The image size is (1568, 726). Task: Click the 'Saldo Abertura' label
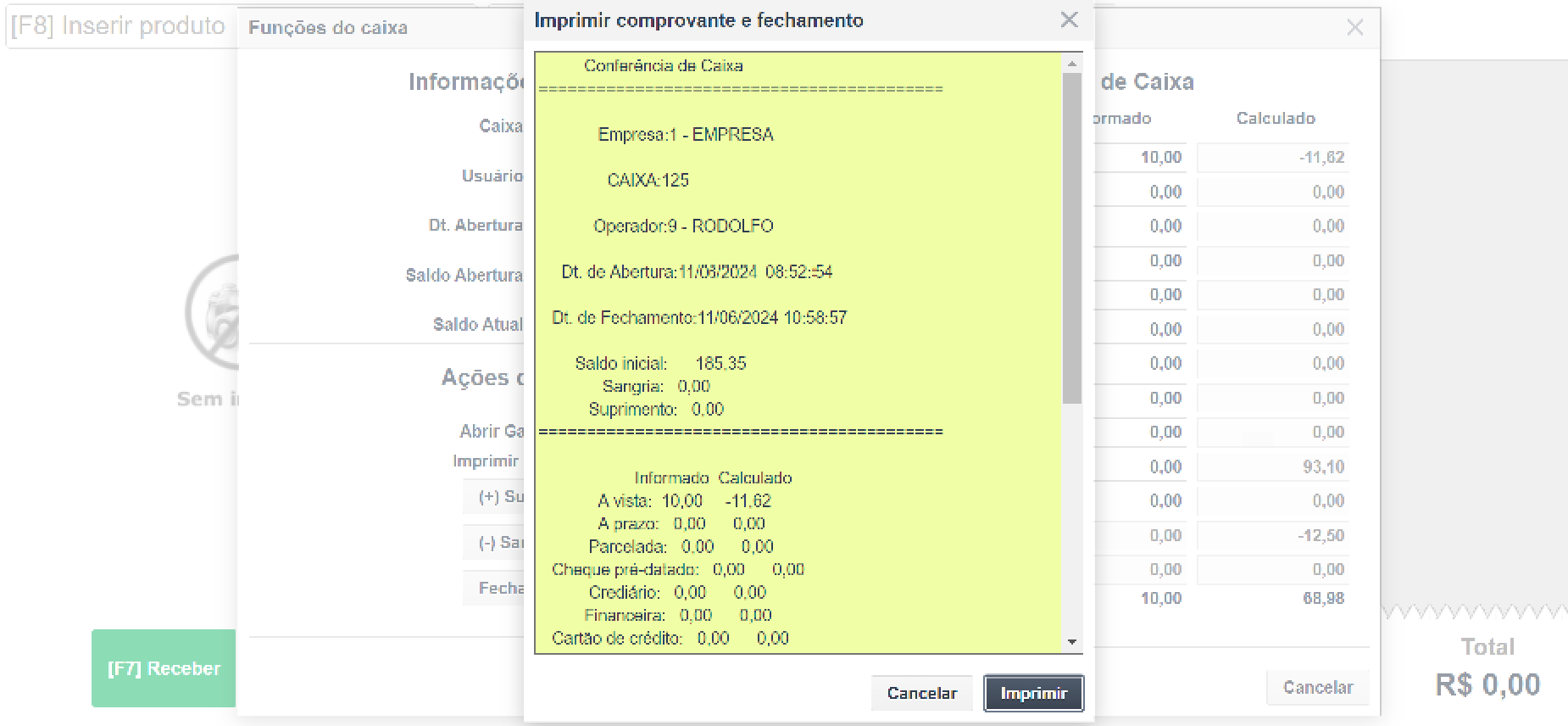pos(464,275)
